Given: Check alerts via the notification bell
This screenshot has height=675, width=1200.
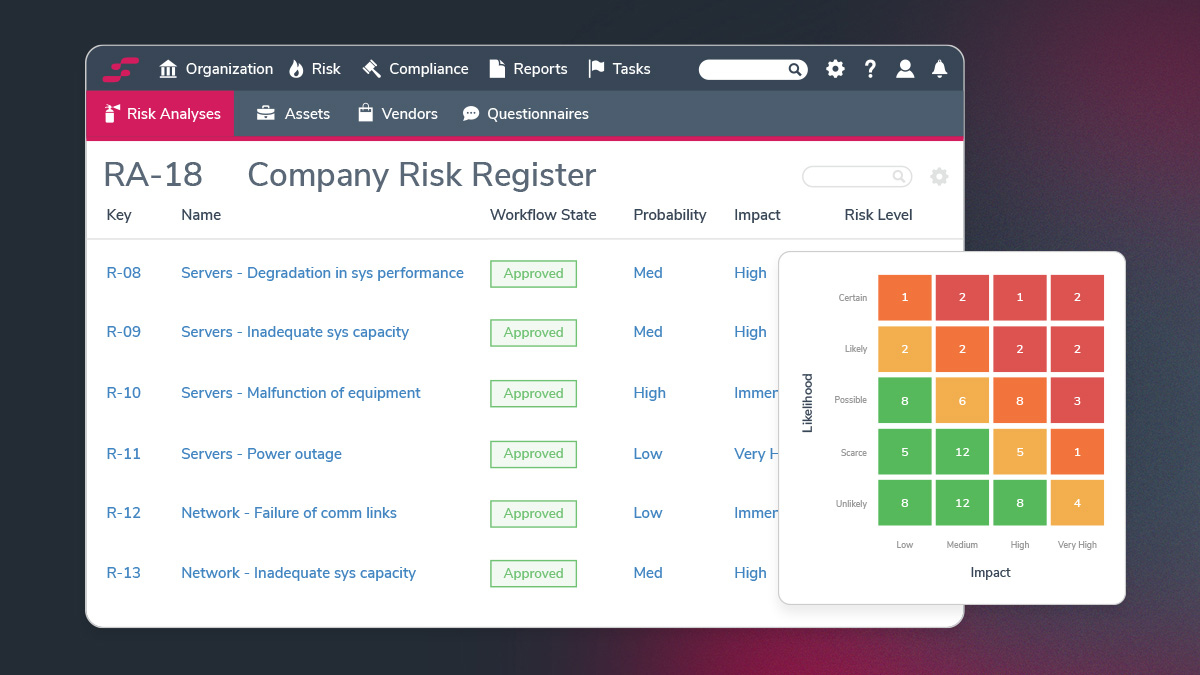Looking at the screenshot, I should 939,69.
